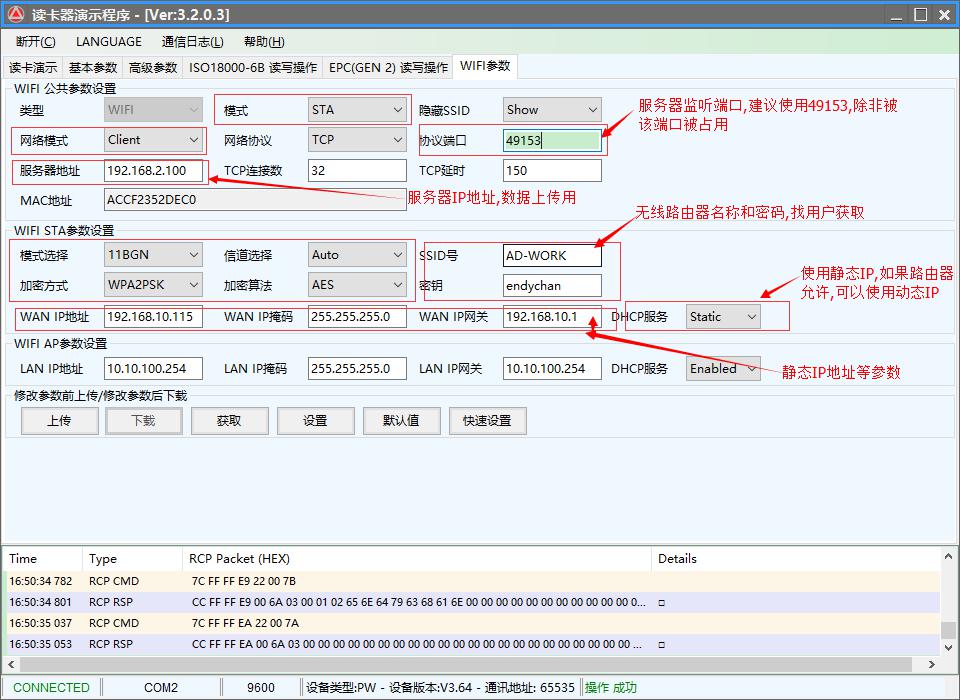Open the 通信日志 menu
The height and width of the screenshot is (700, 960).
coord(192,42)
